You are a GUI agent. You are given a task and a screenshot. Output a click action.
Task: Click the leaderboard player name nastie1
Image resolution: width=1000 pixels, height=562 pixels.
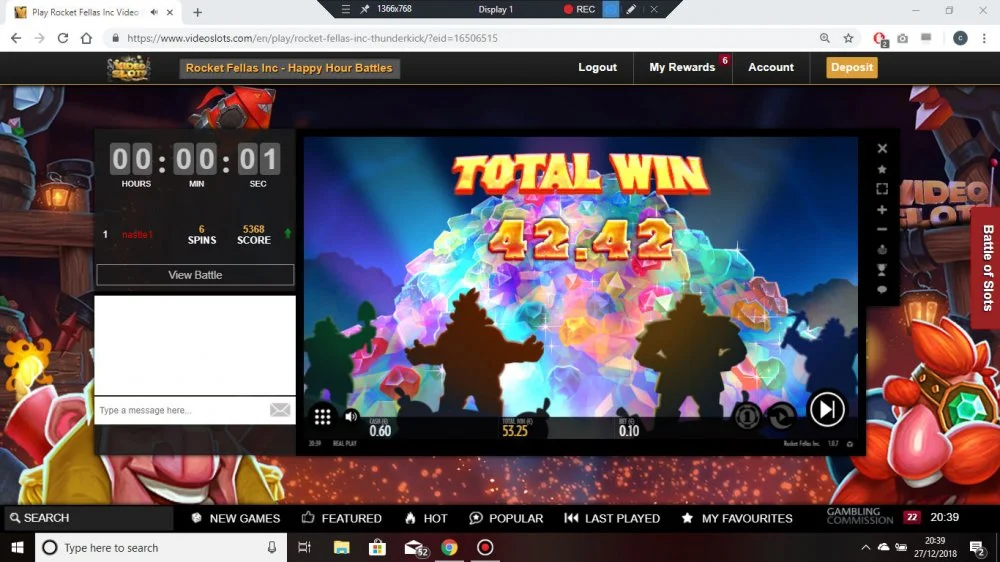pos(137,235)
